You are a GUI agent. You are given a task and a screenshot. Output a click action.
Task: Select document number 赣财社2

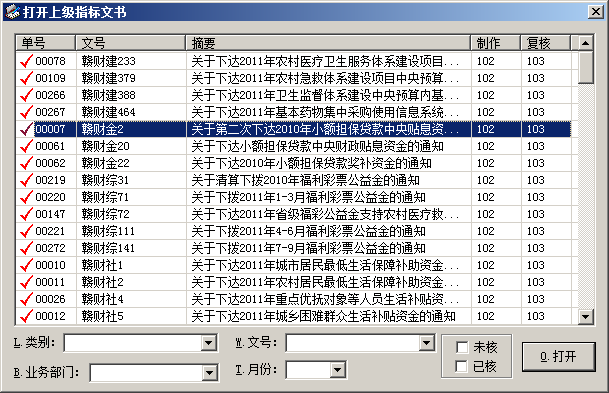click(x=103, y=282)
